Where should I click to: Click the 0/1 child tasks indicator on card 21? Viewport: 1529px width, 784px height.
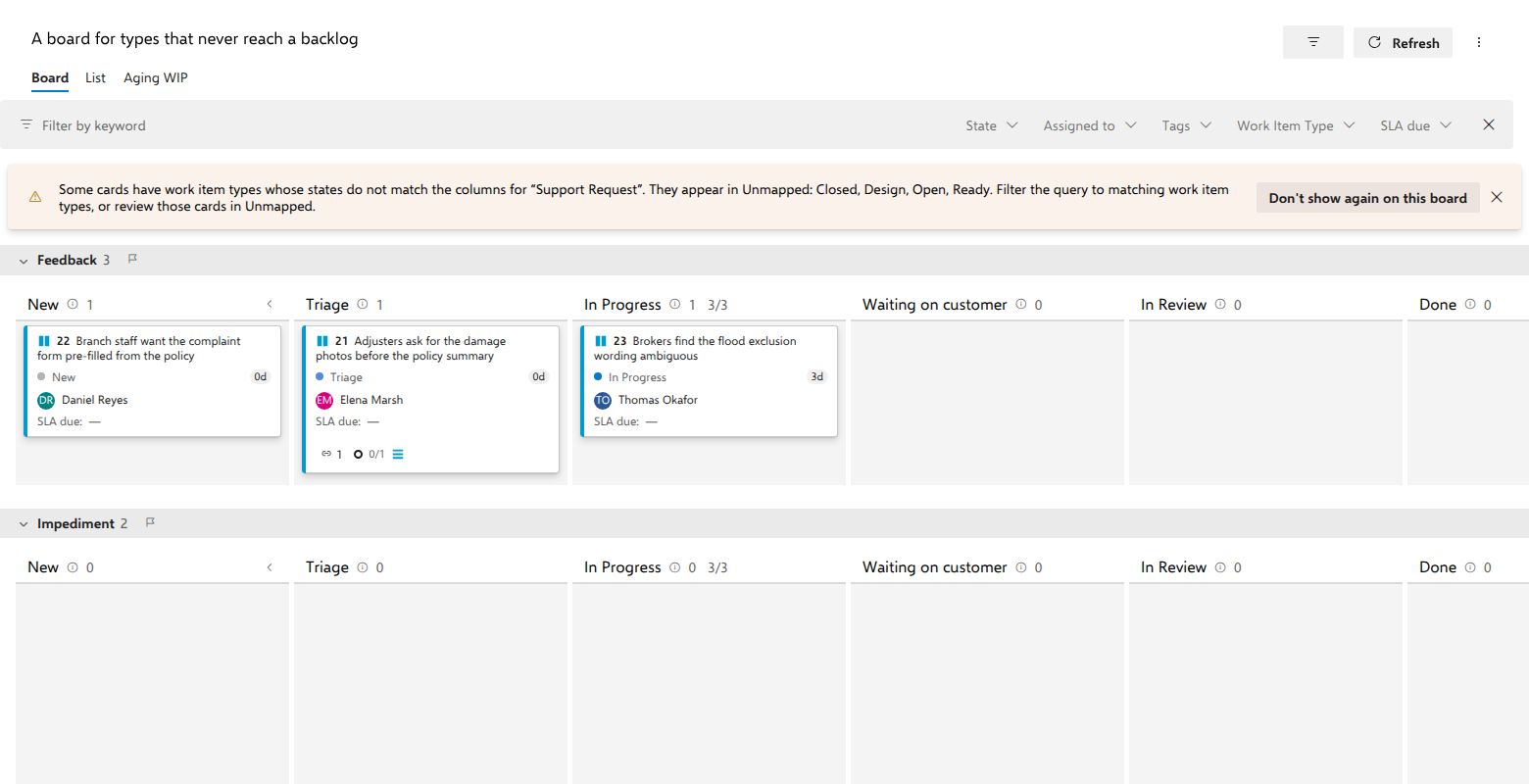[370, 454]
